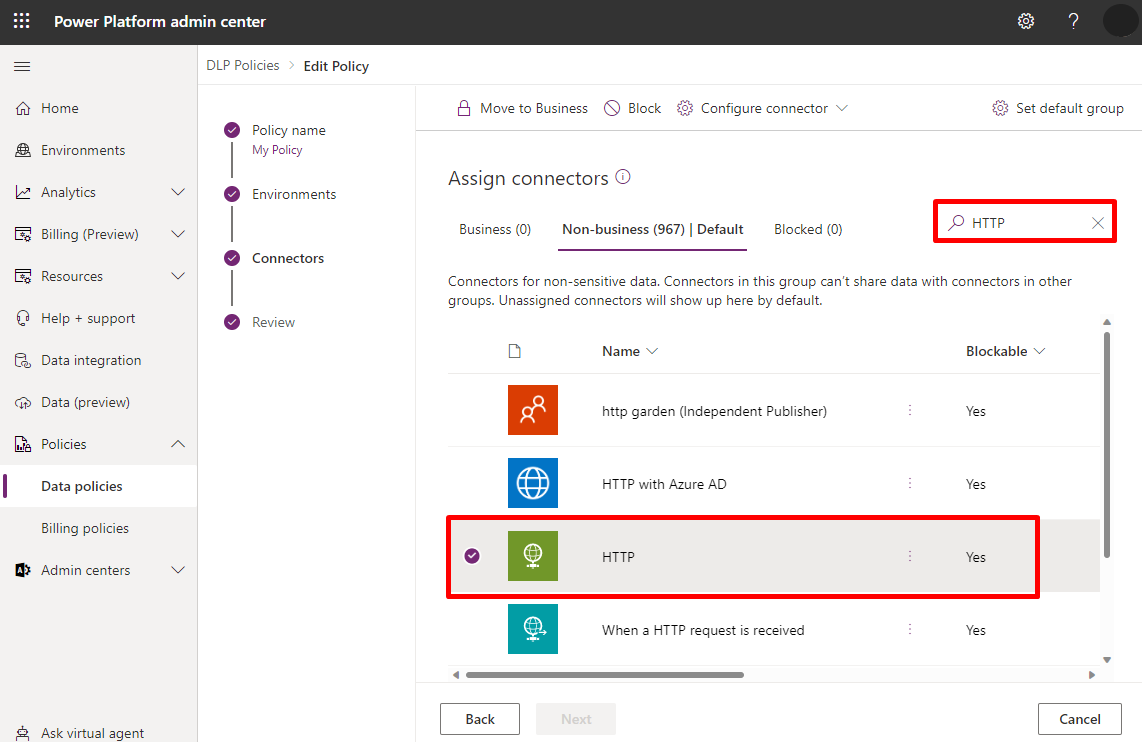Select http garden (Independent Publisher) name
This screenshot has width=1142, height=742.
[714, 411]
